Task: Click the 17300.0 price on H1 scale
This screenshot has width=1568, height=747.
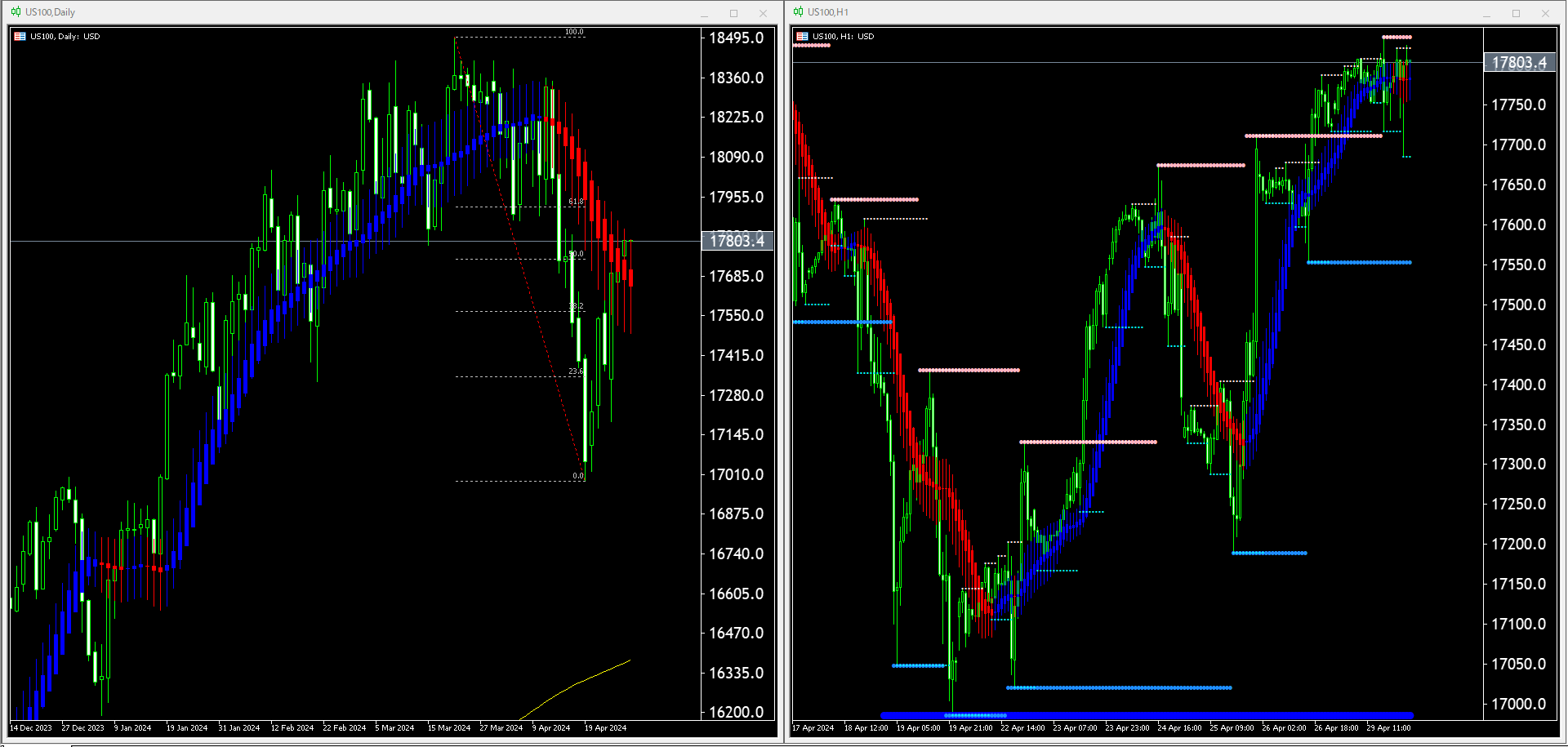Action: (x=1519, y=465)
